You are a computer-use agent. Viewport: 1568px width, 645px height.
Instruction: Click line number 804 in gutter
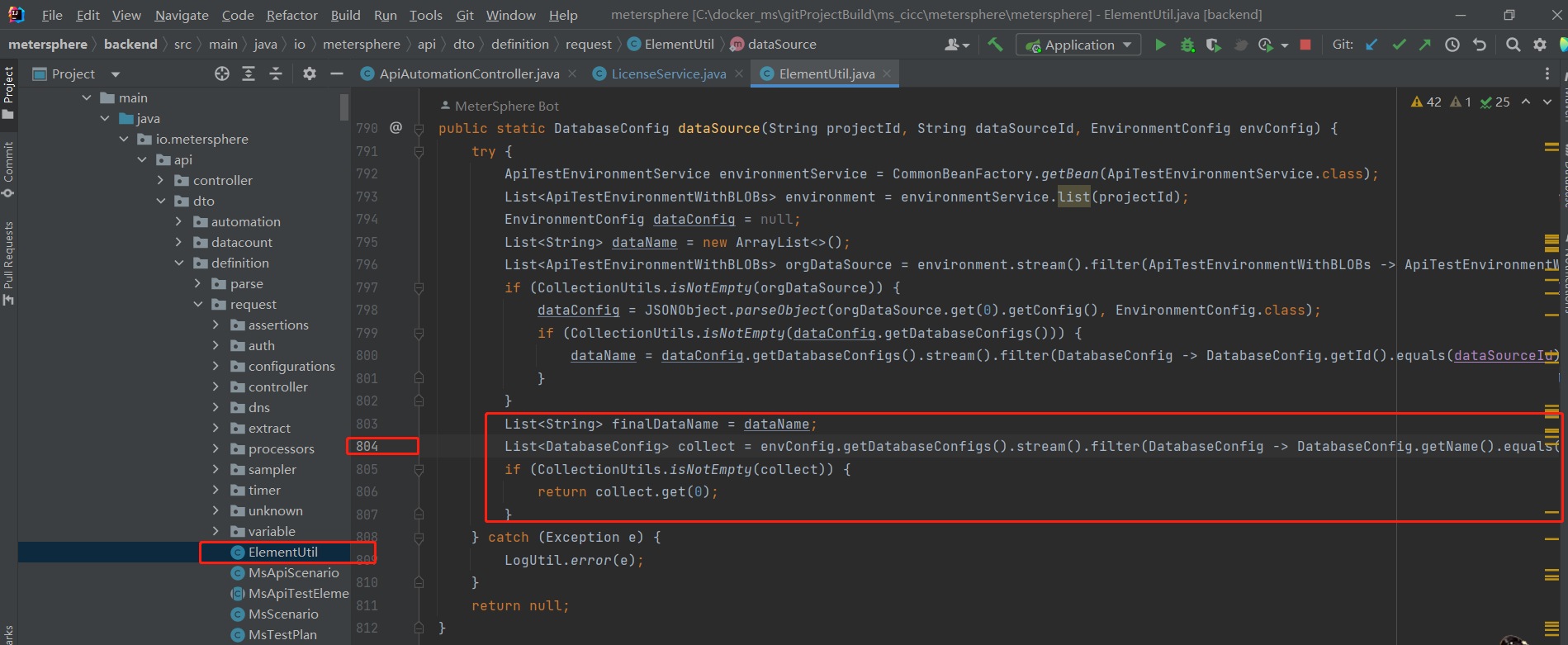point(367,446)
